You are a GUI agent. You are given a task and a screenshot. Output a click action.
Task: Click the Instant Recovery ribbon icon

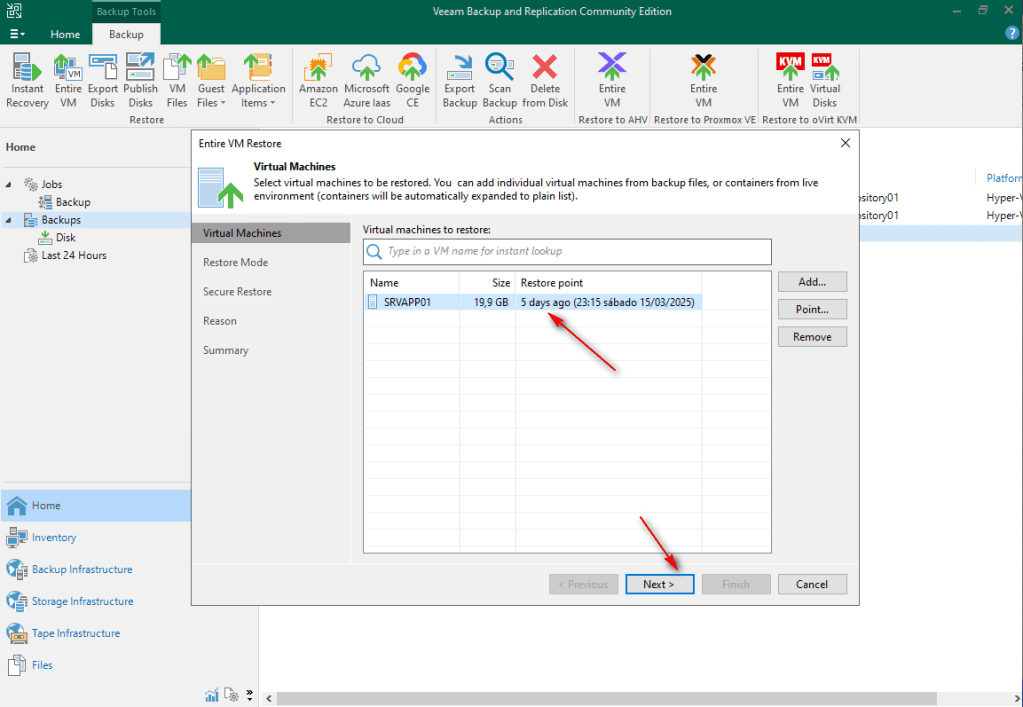pos(27,80)
